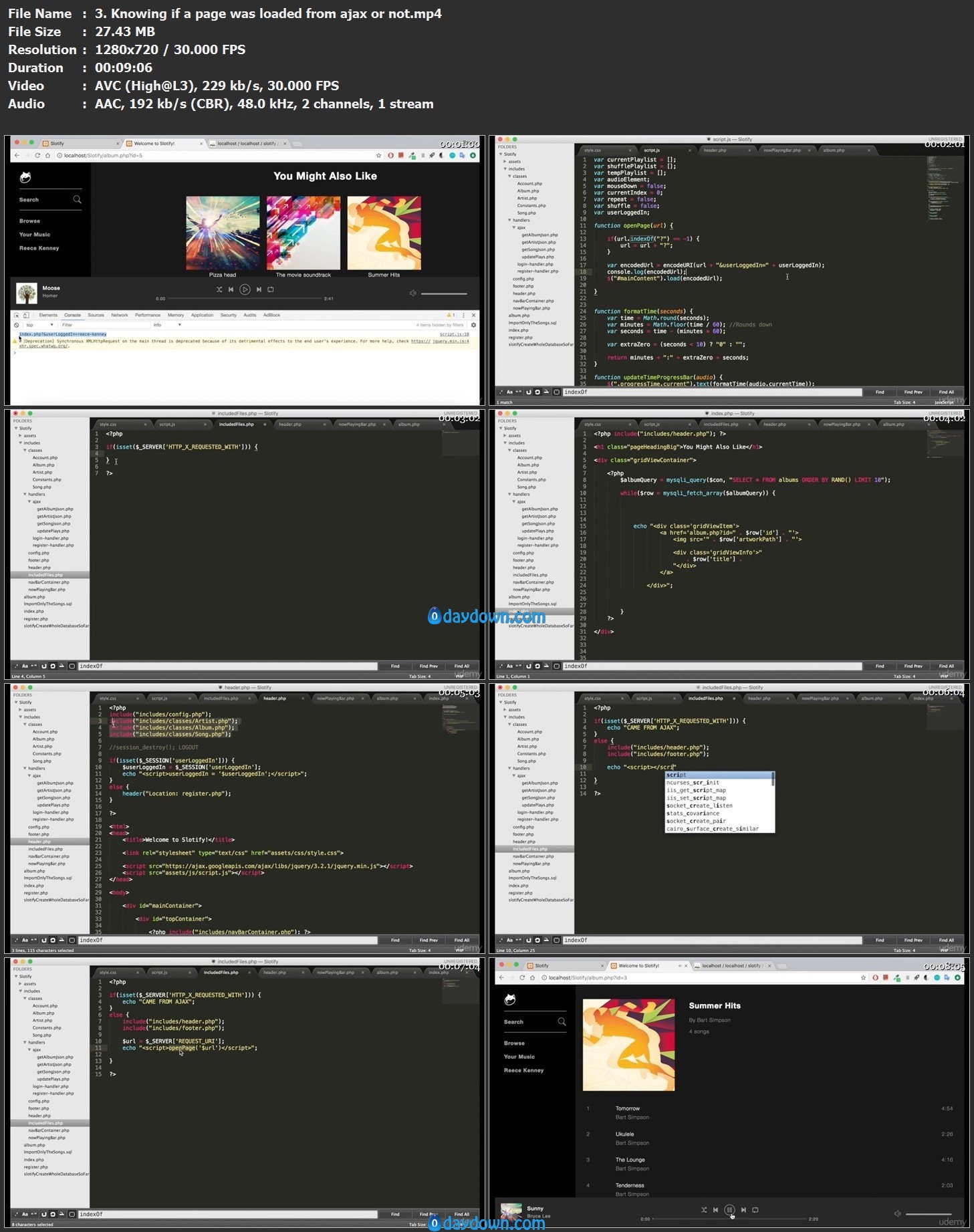The image size is (974, 1232).
Task: Click repeat icon in the 00:08:05 frame player
Action: [x=755, y=1209]
